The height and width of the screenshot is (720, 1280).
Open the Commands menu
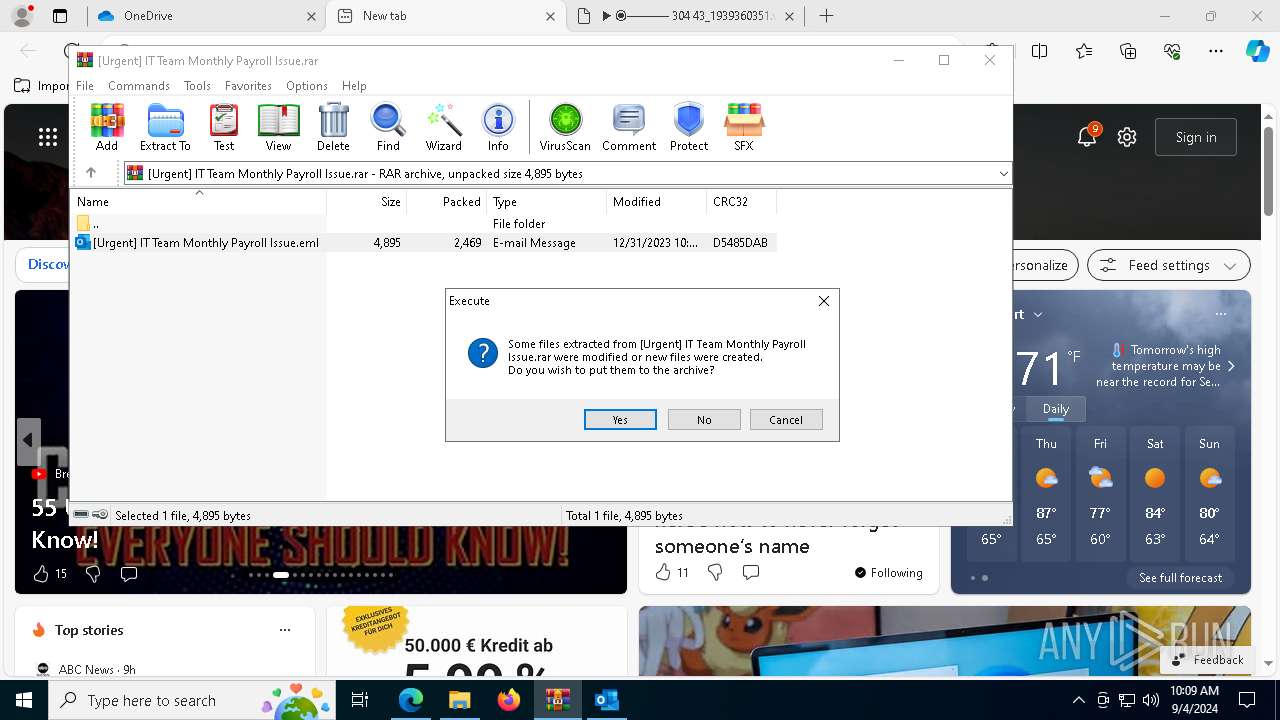tap(139, 86)
